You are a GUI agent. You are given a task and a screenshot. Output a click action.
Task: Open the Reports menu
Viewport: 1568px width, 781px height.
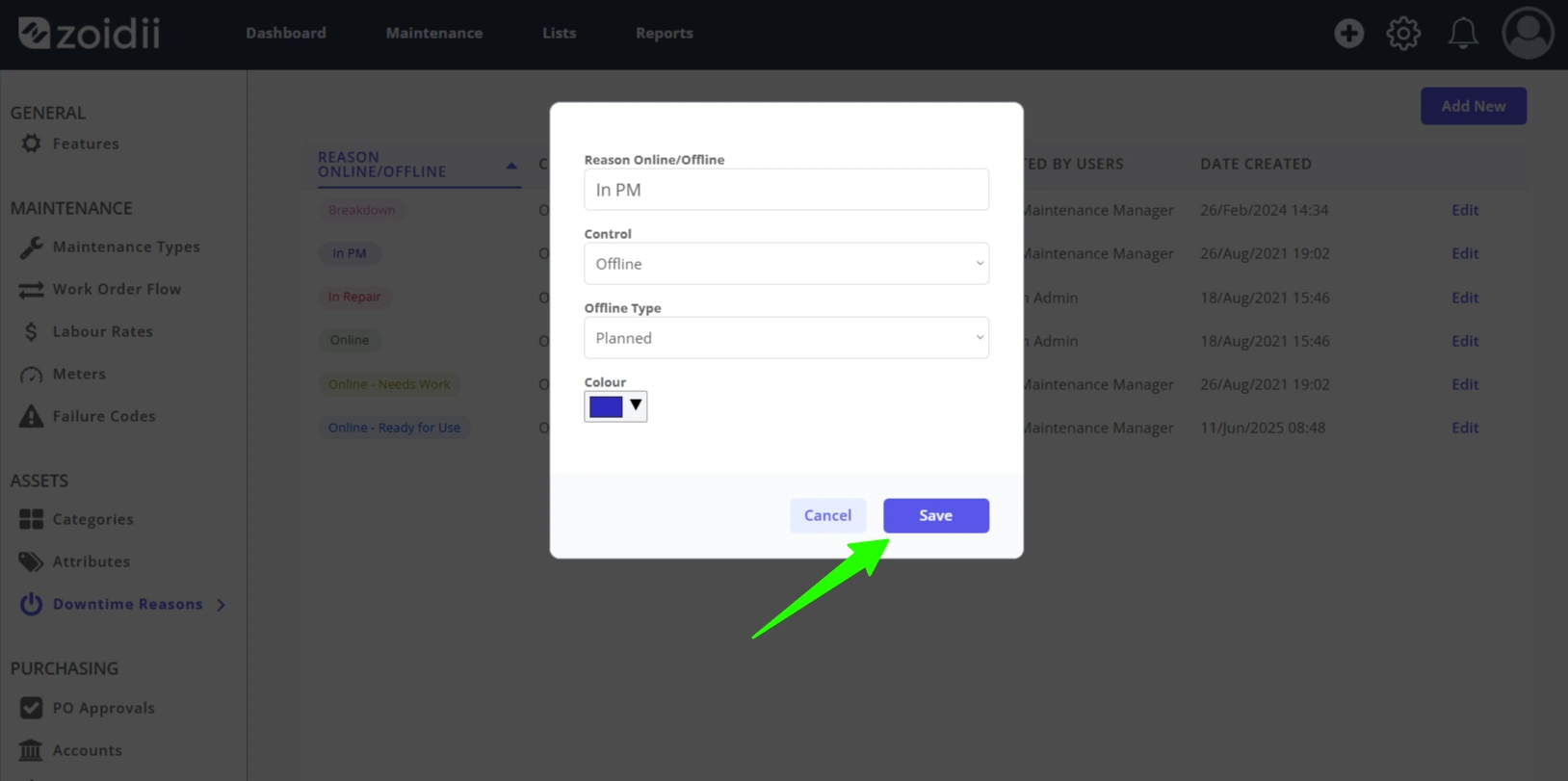pos(665,33)
